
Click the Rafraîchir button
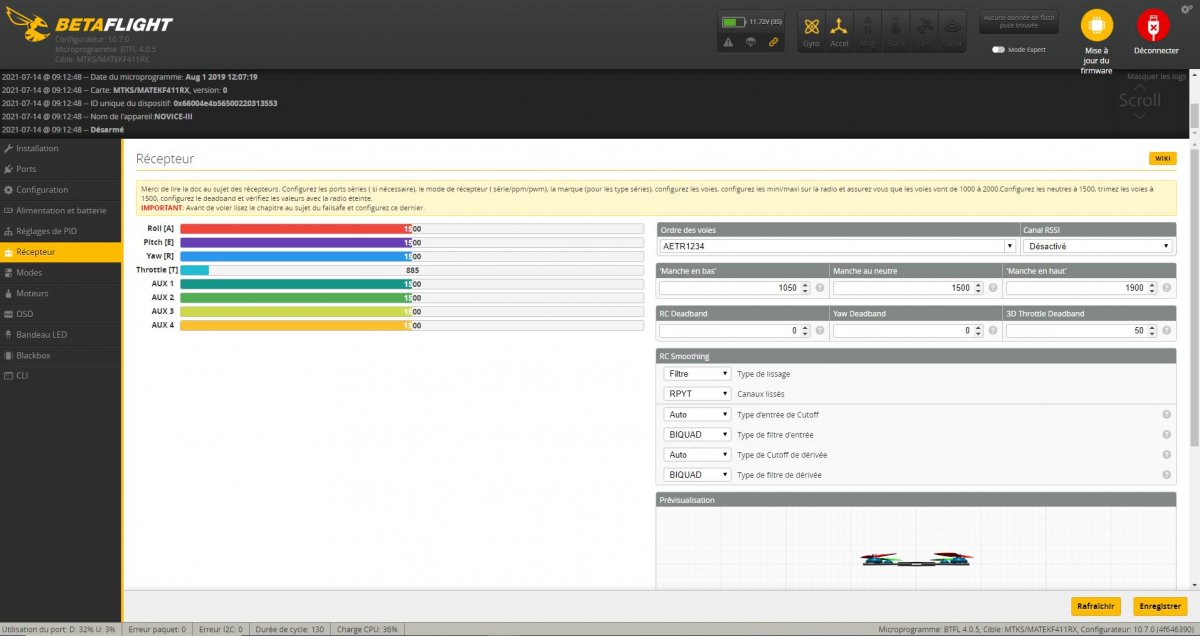(x=1097, y=606)
